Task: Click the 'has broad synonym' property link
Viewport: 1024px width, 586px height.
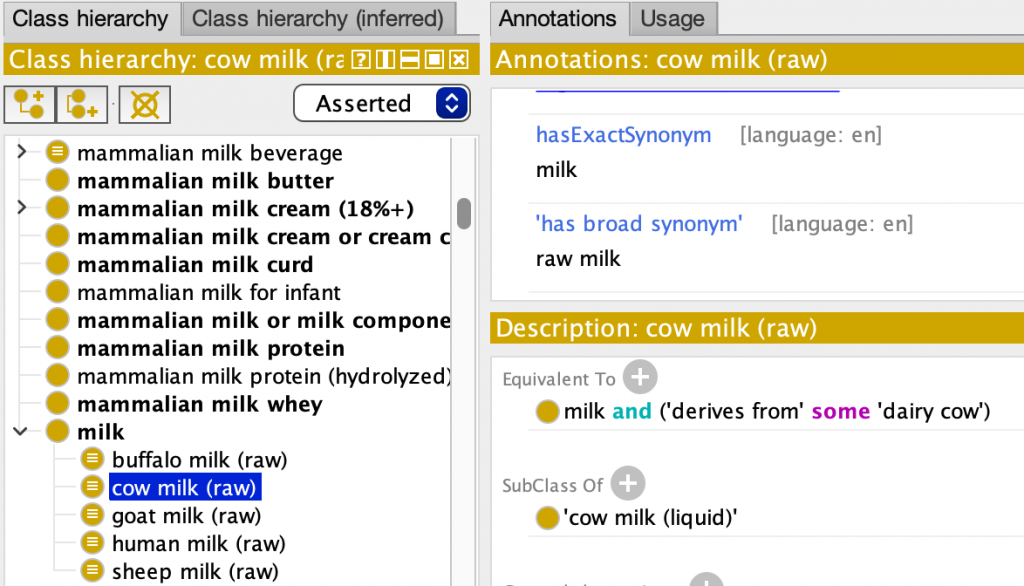Action: [639, 223]
